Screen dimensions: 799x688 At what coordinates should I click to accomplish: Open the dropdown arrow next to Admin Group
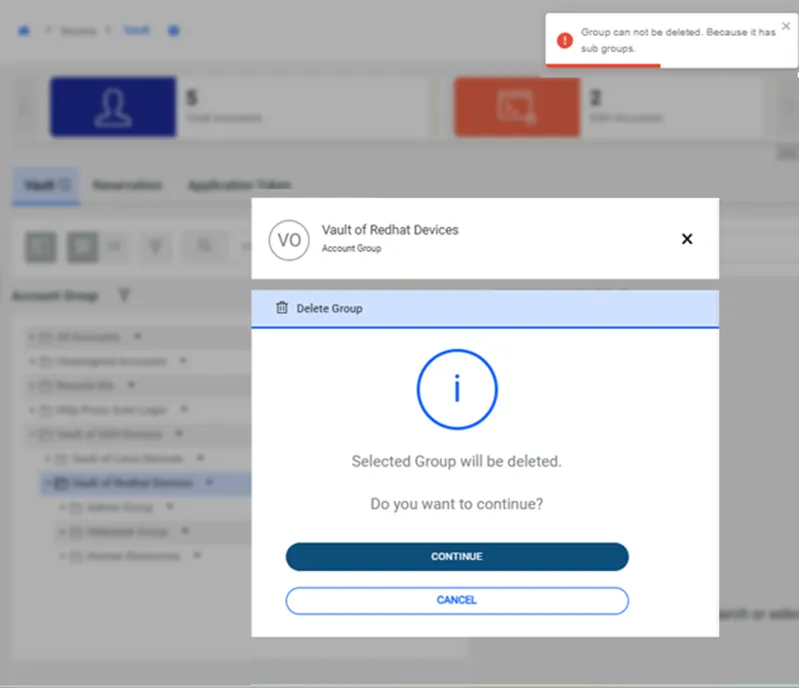click(x=170, y=507)
